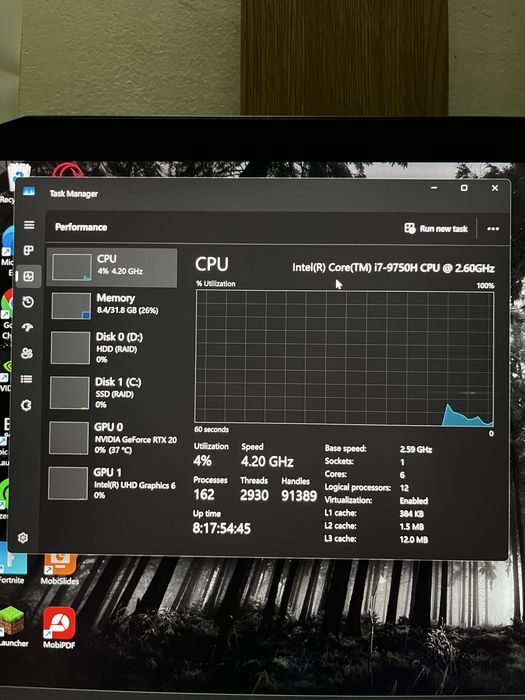
Task: Click the Base speed 2.59 GHz value
Action: [x=416, y=449]
